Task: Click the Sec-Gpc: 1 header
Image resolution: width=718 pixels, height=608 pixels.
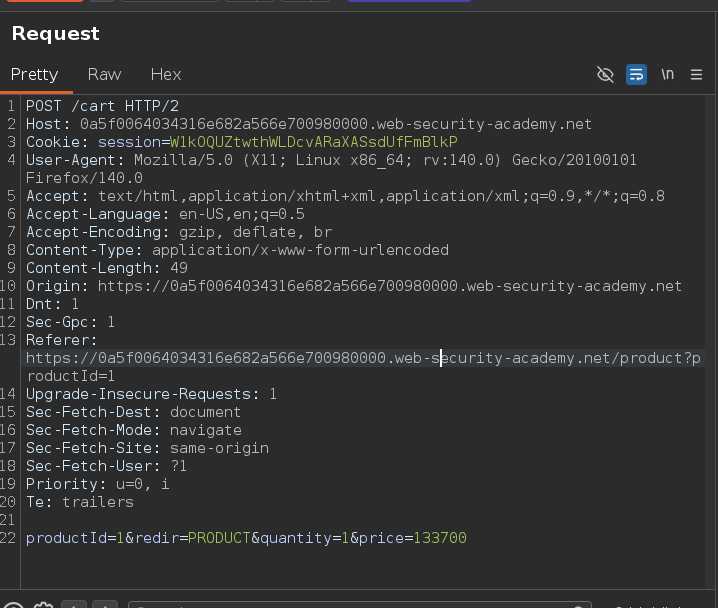Action: click(70, 322)
